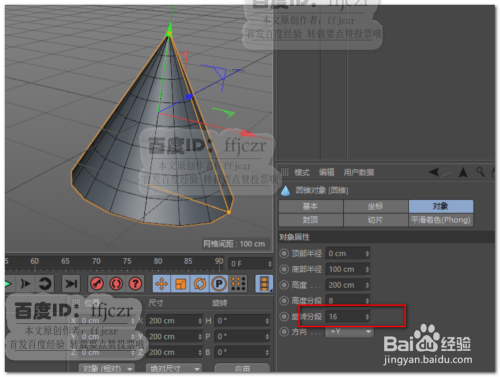Open the 对象 (相对) dropdown
The width and height of the screenshot is (500, 377).
(x=106, y=369)
